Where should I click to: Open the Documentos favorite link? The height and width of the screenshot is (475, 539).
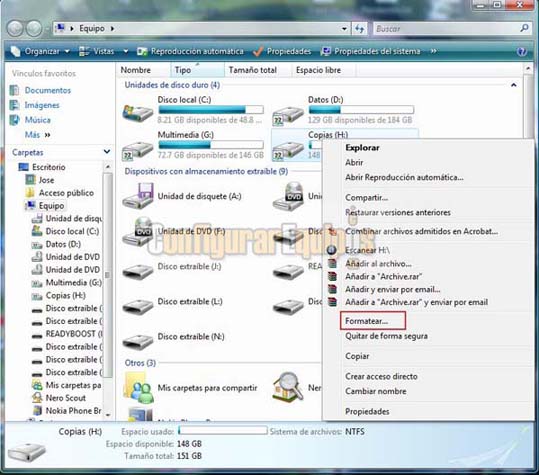pyautogui.click(x=48, y=90)
